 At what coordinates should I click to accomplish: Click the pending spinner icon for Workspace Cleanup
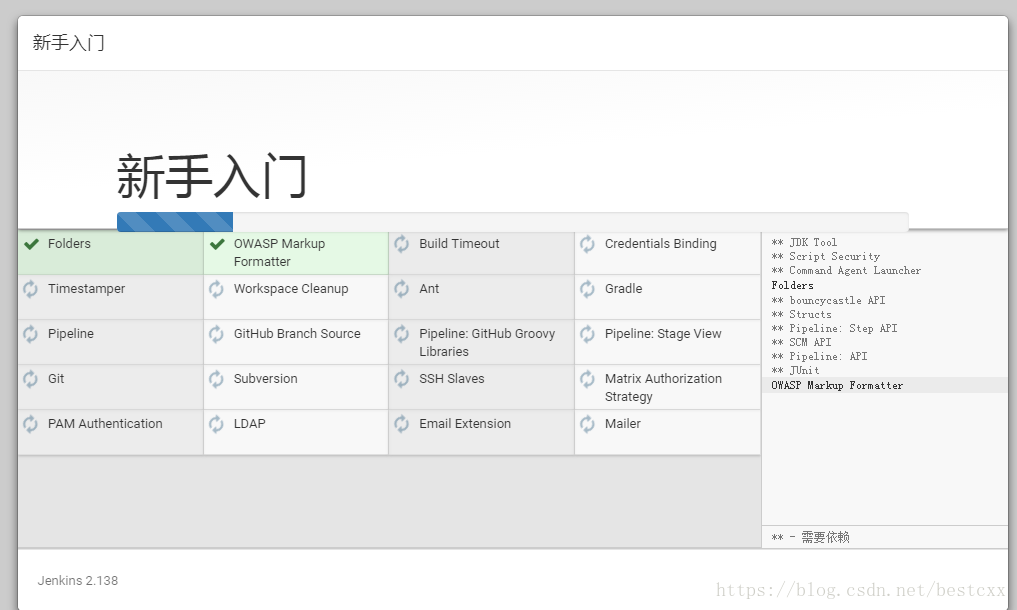coord(217,289)
